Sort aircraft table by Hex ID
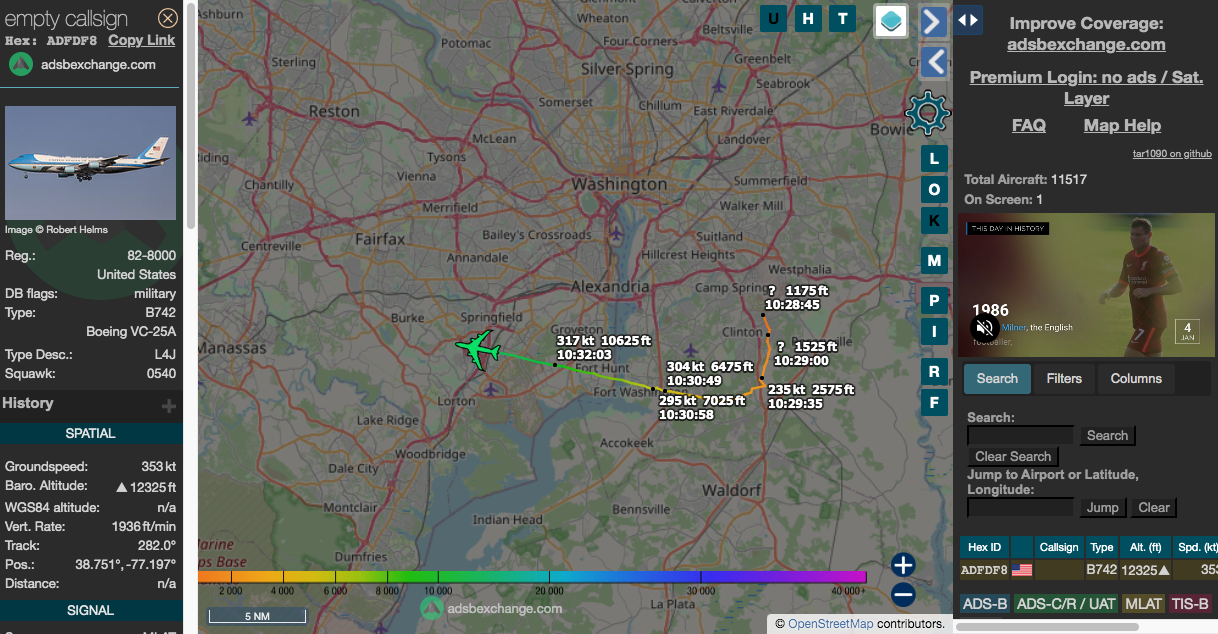Screen dimensions: 1218x634 pyautogui.click(x=984, y=547)
